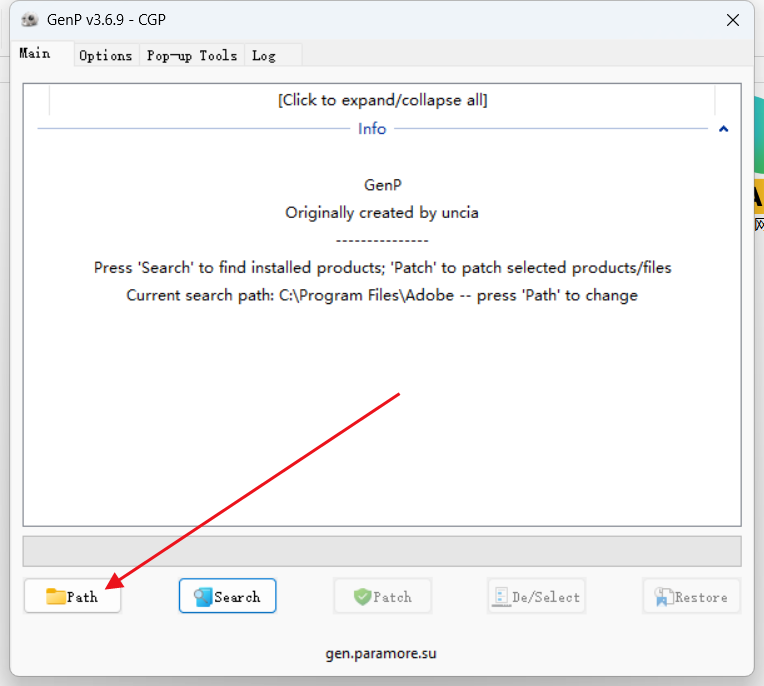764x686 pixels.
Task: Start the Search for installed products
Action: pos(228,595)
